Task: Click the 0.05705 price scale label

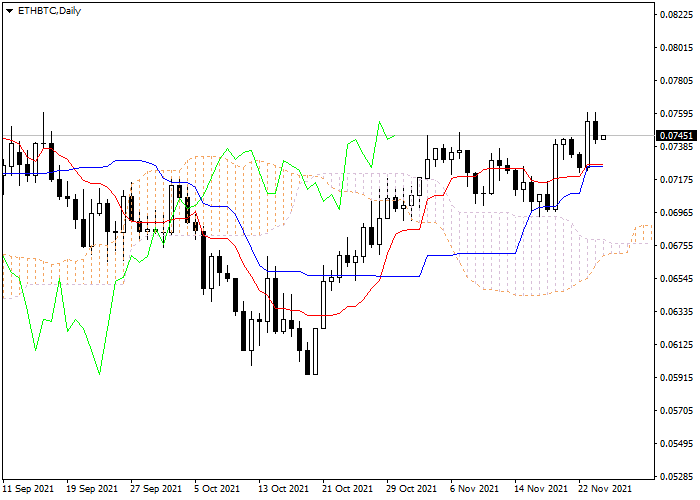Action: pyautogui.click(x=674, y=411)
